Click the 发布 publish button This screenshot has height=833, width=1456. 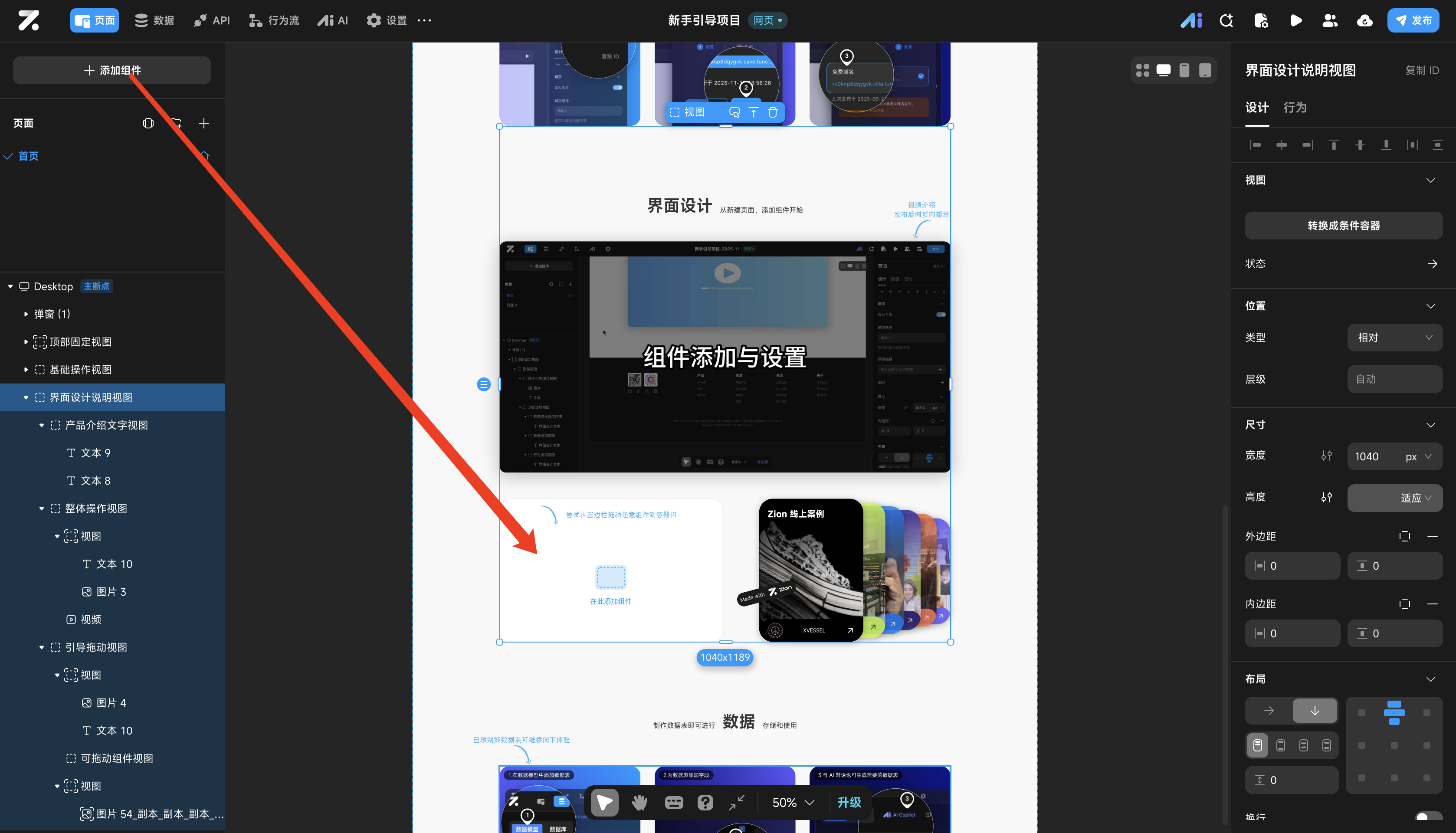(1413, 20)
